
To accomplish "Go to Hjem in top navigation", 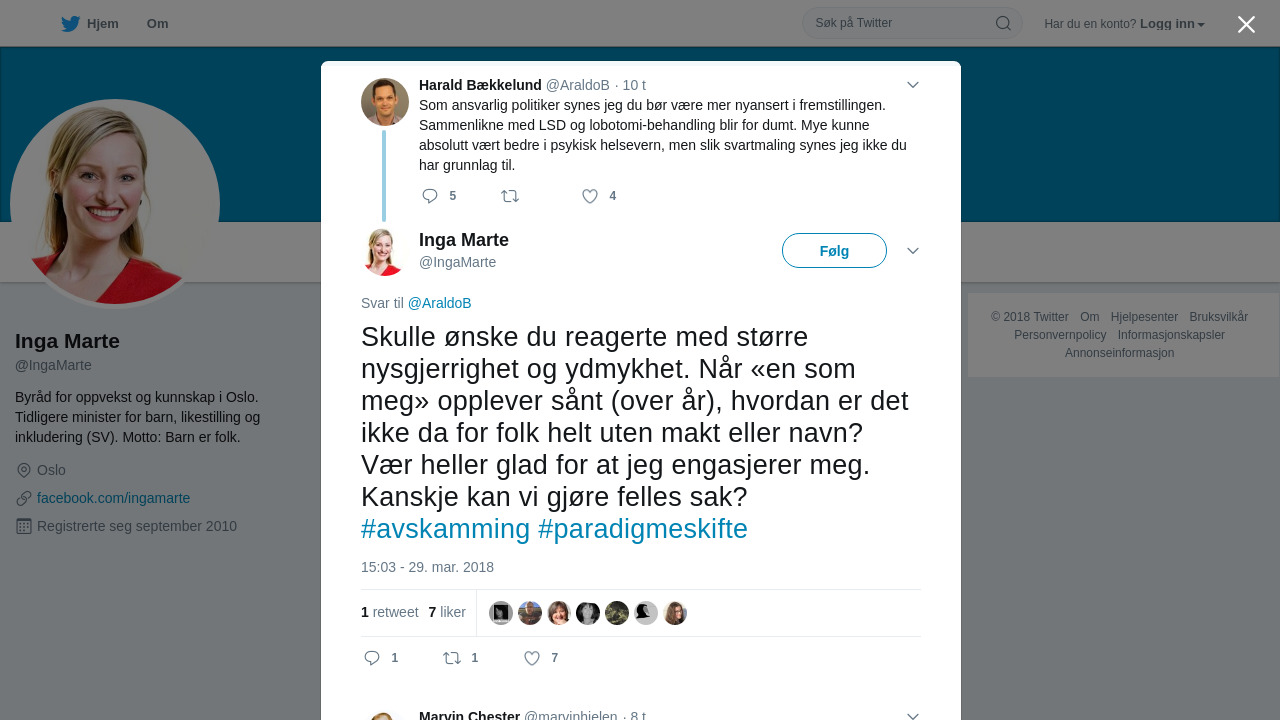I will click(x=102, y=24).
